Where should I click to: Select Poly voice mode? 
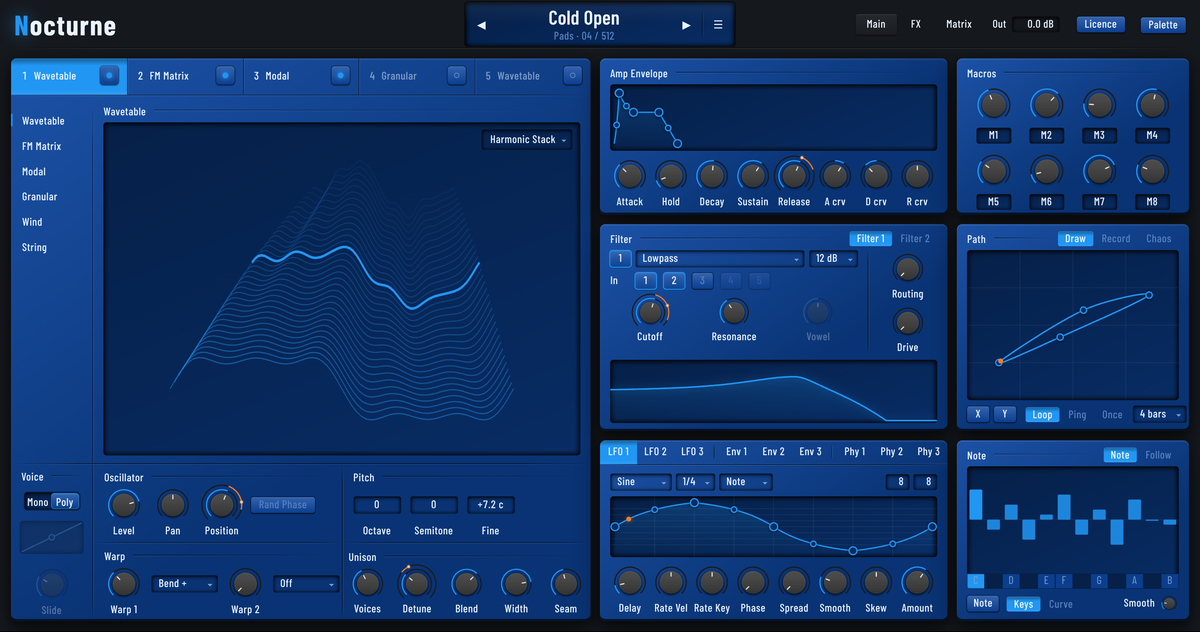(65, 502)
